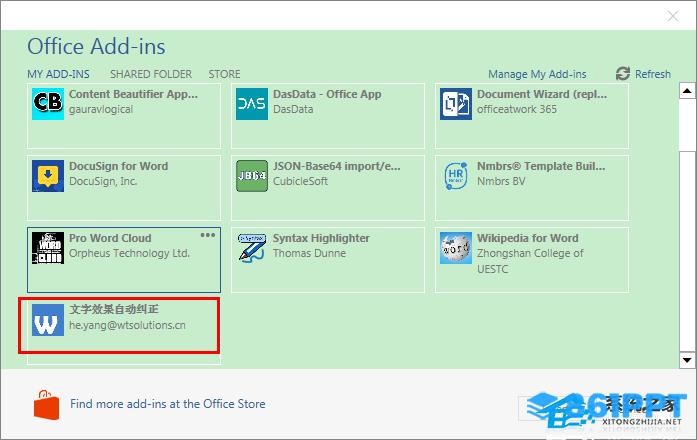Select the Wikipedia for Word title text
This screenshot has height=440, width=697.
528,238
